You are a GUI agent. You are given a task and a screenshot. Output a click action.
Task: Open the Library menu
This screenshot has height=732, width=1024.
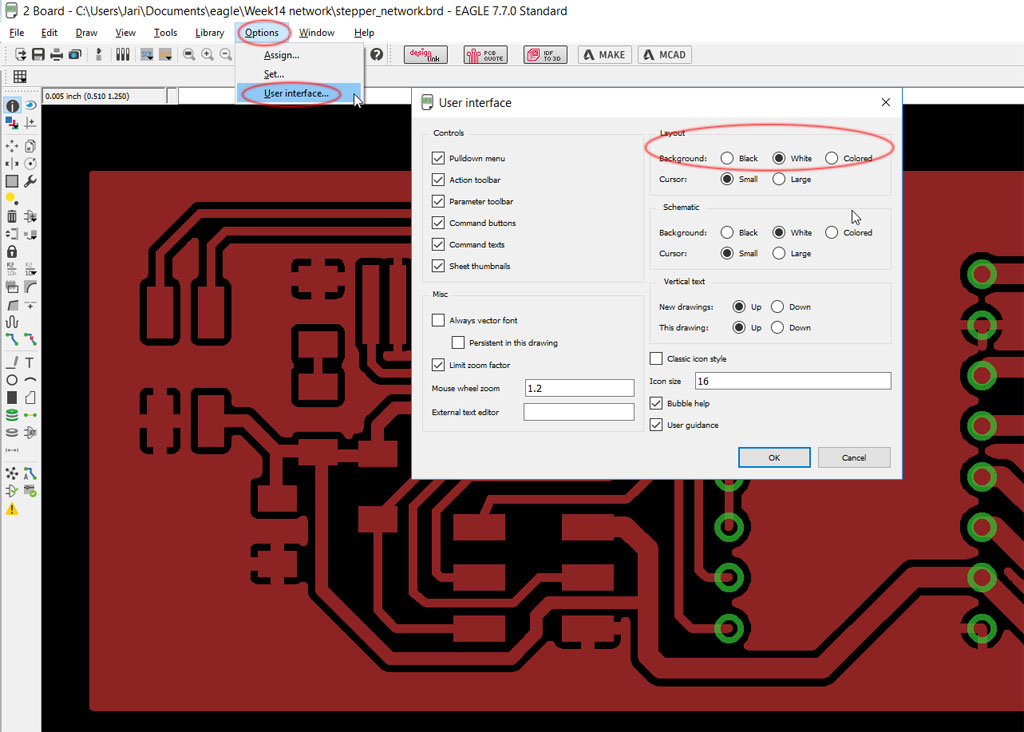pos(209,33)
